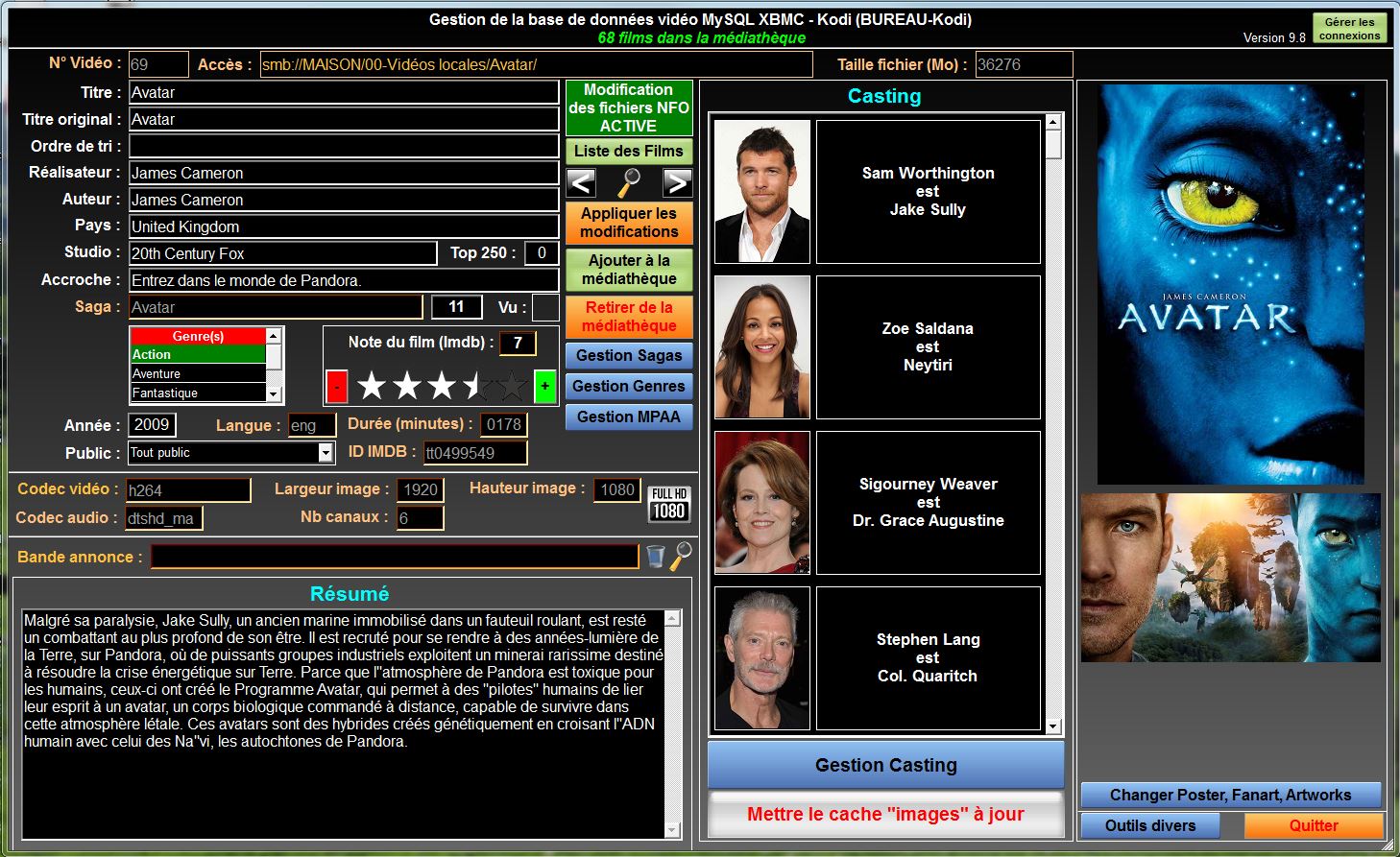Click Ajouter à la médiathèque
This screenshot has width=1400, height=857.
pyautogui.click(x=629, y=270)
